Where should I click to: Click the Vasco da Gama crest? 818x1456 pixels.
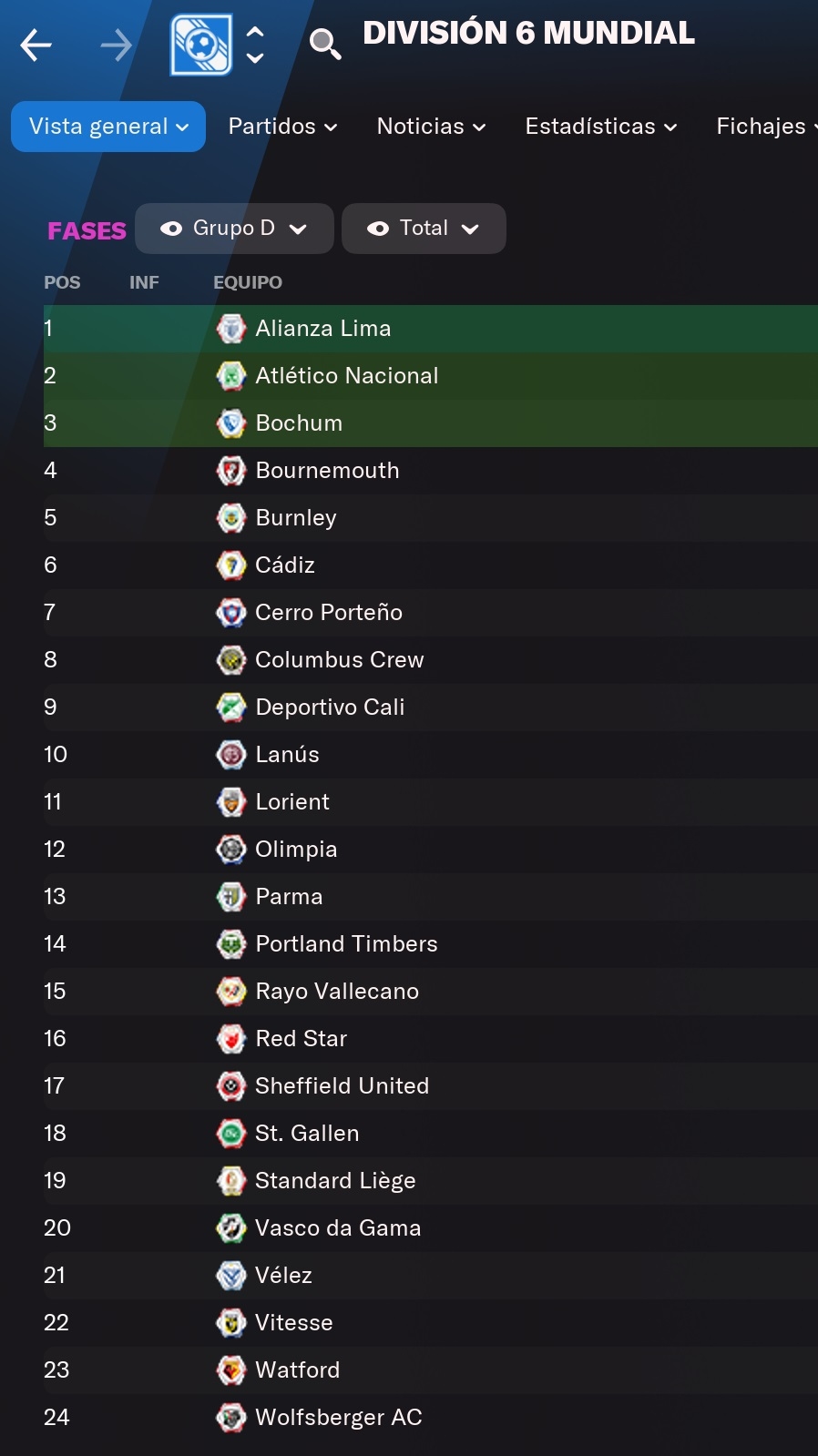231,1228
